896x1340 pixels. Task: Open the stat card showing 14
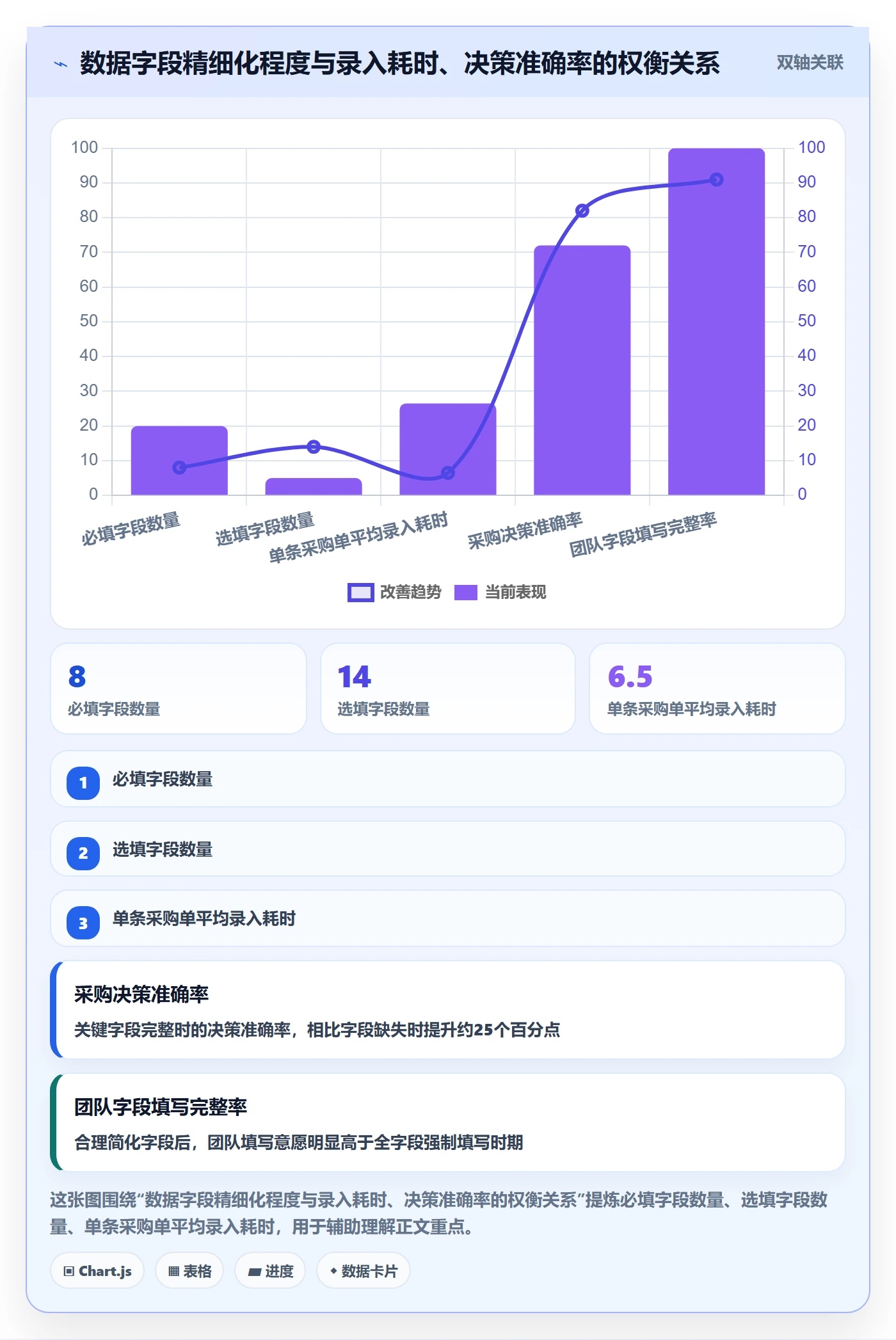[448, 689]
